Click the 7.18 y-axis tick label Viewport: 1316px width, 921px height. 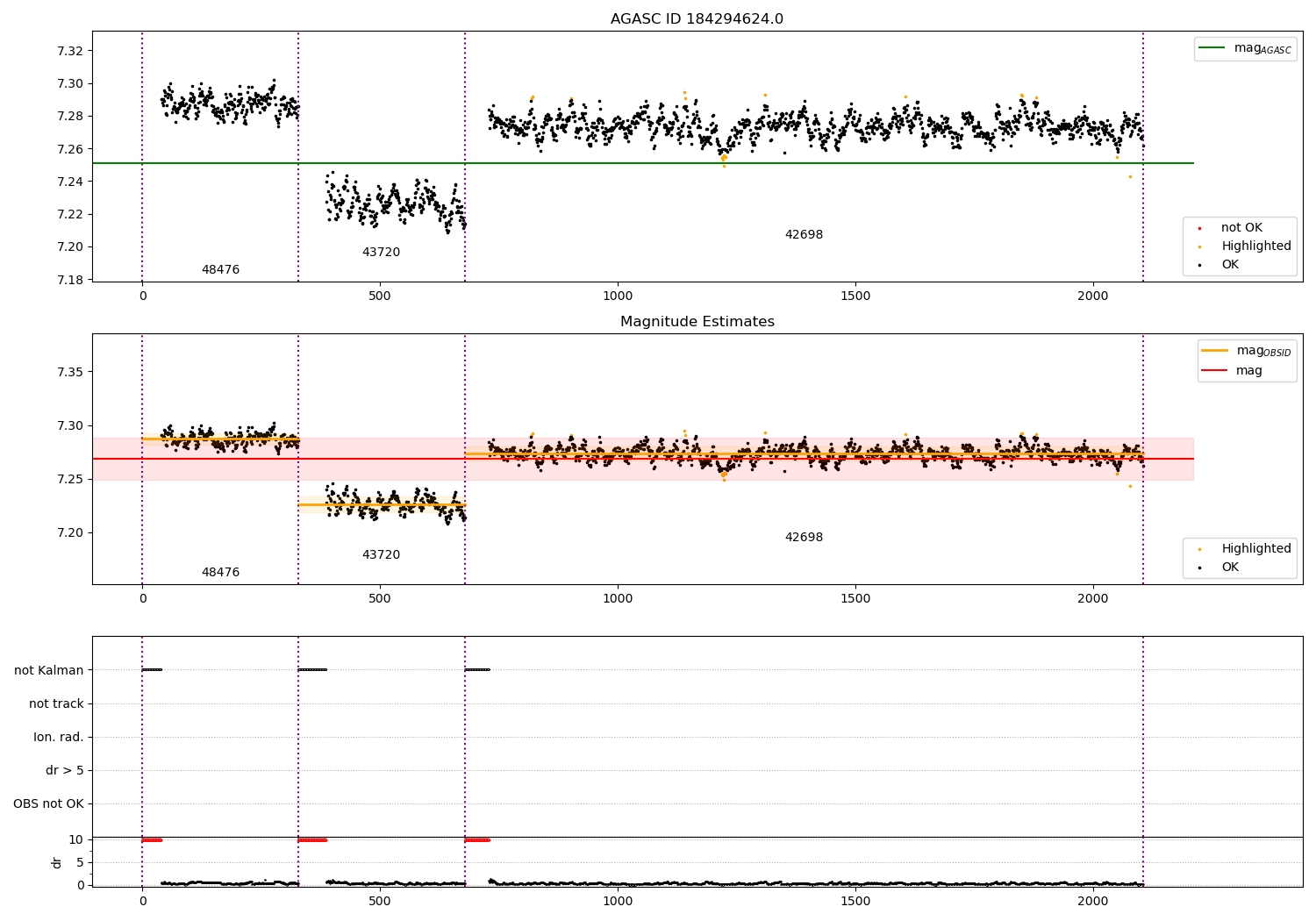tap(69, 280)
